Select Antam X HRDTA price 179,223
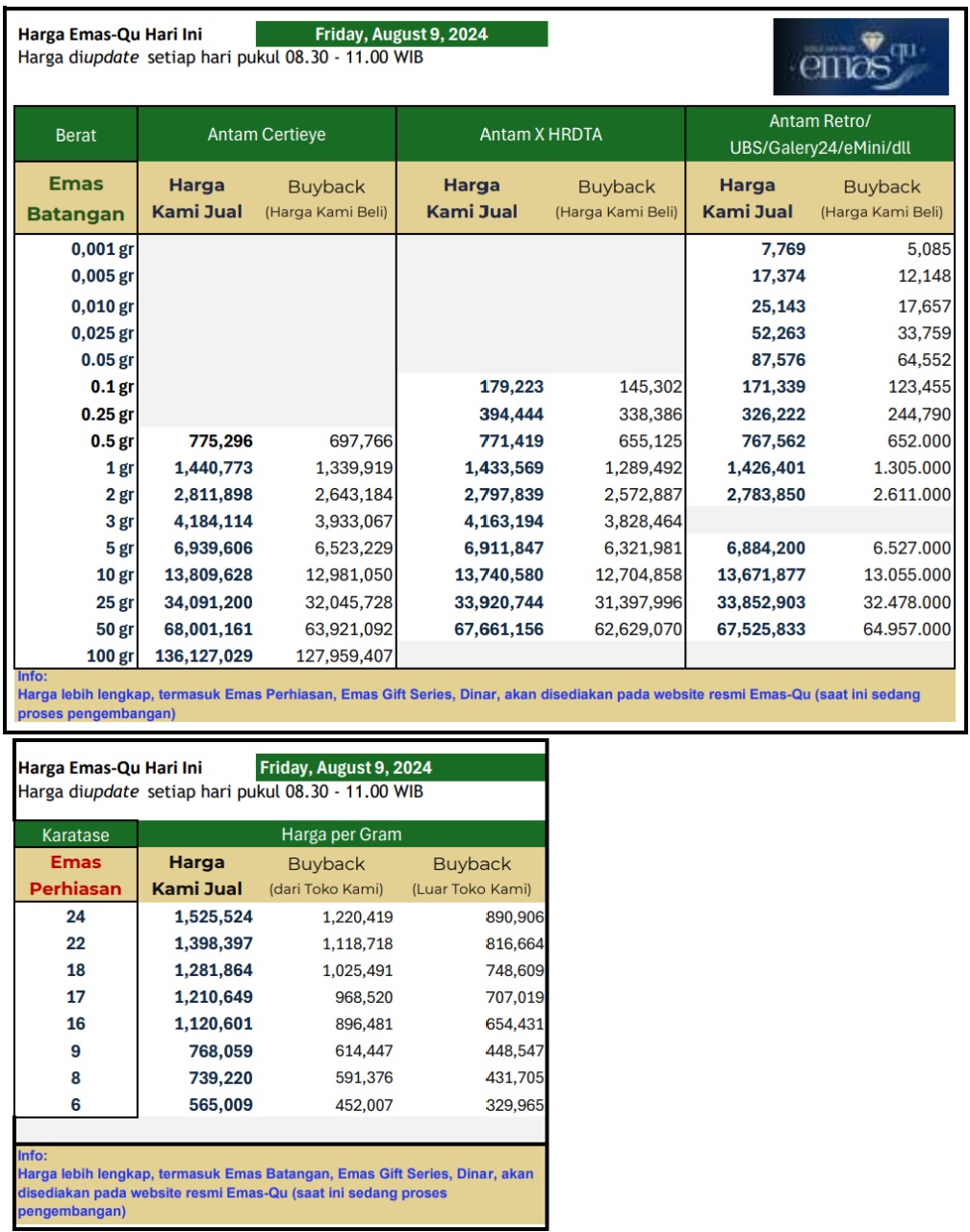970x1232 pixels. coord(511,387)
